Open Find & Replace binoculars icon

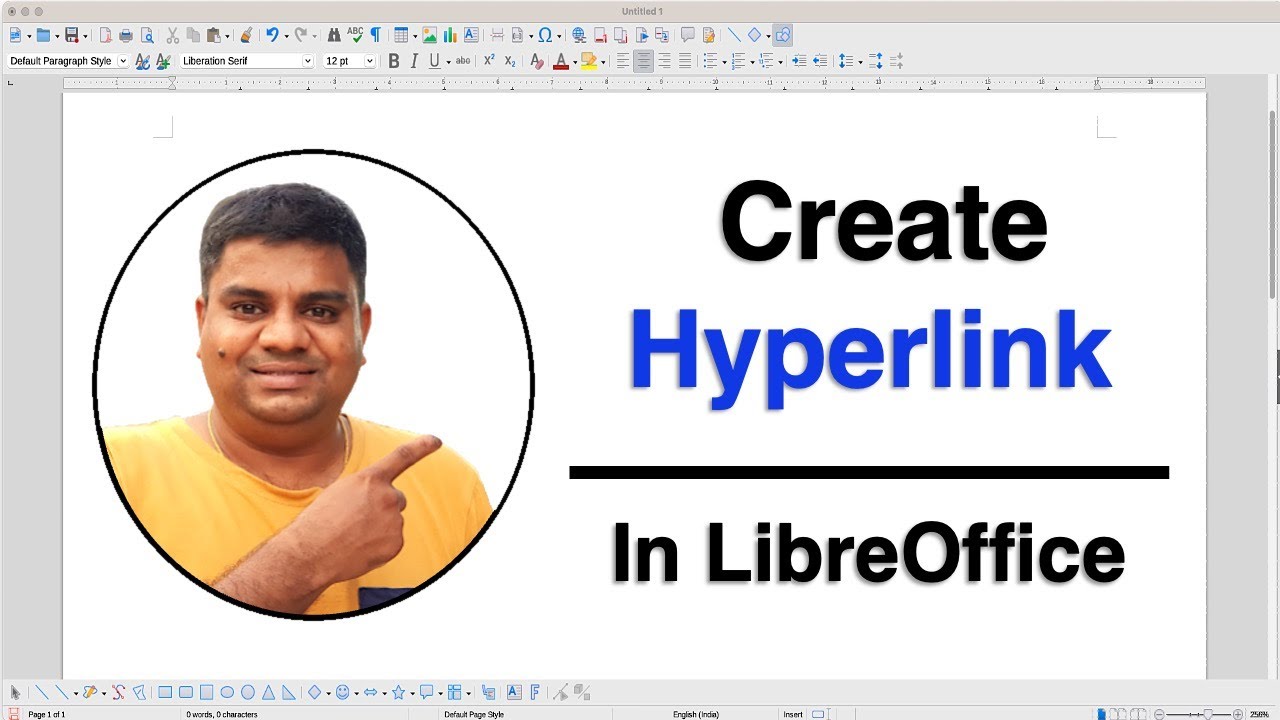tap(334, 35)
